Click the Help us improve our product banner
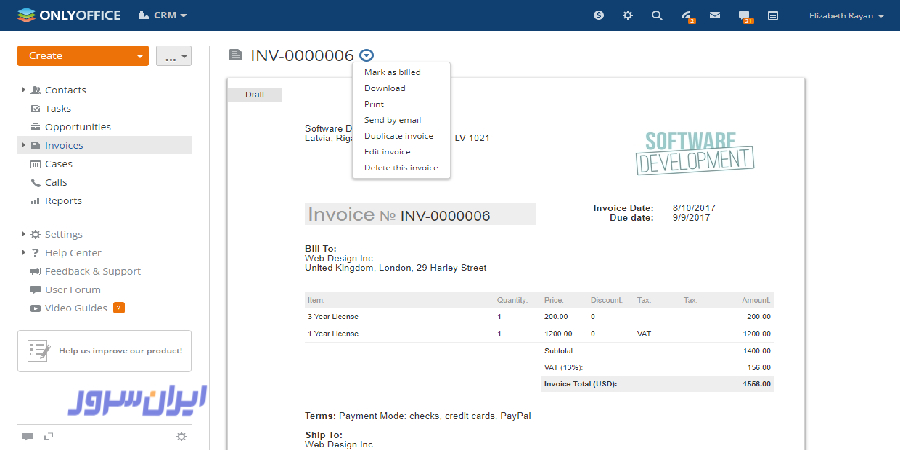The height and width of the screenshot is (450, 900). tap(104, 351)
